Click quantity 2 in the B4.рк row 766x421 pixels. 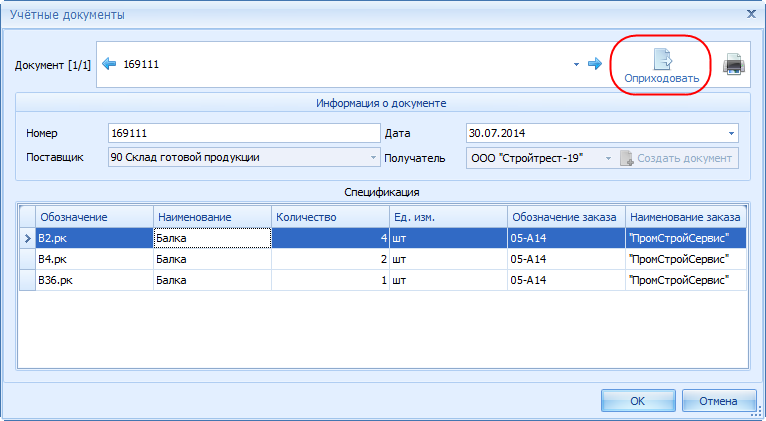(330, 259)
